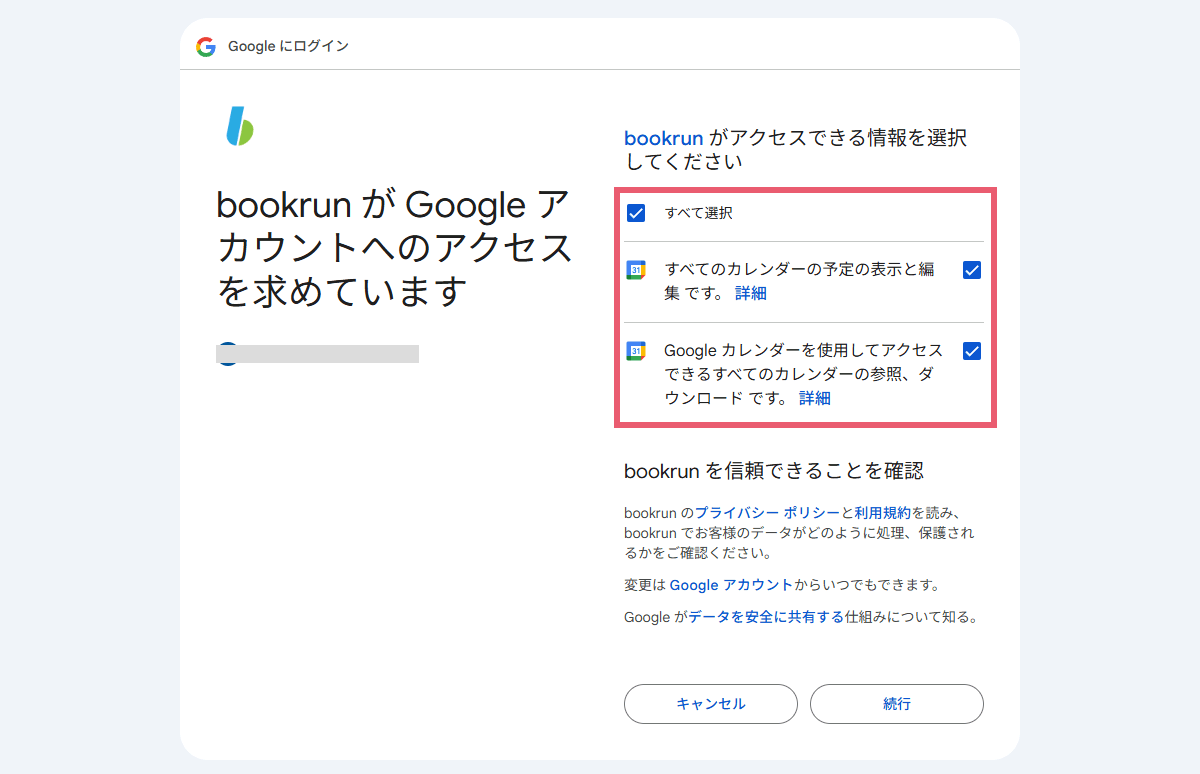Screen dimensions: 1200x774
Task: Disable the calendar view and edit permission
Action: 971,269
